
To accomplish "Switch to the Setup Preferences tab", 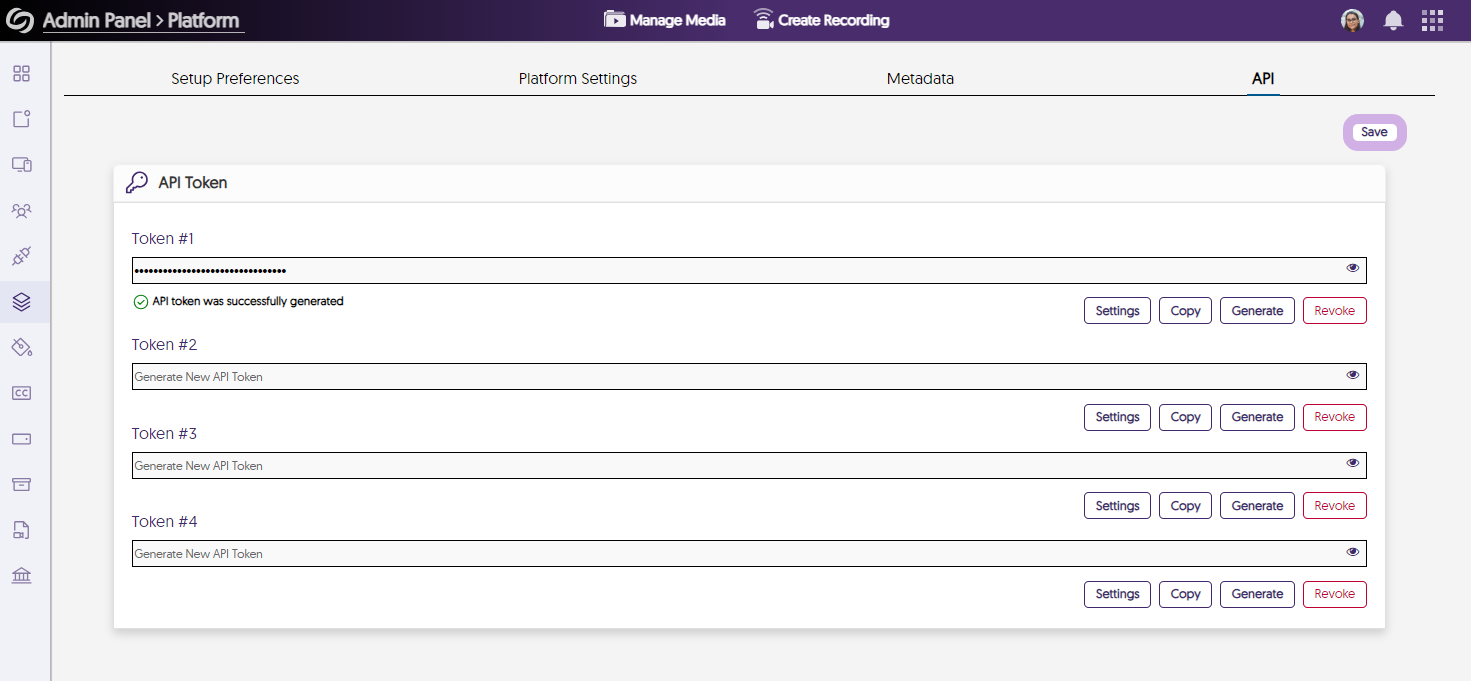I will (x=235, y=78).
